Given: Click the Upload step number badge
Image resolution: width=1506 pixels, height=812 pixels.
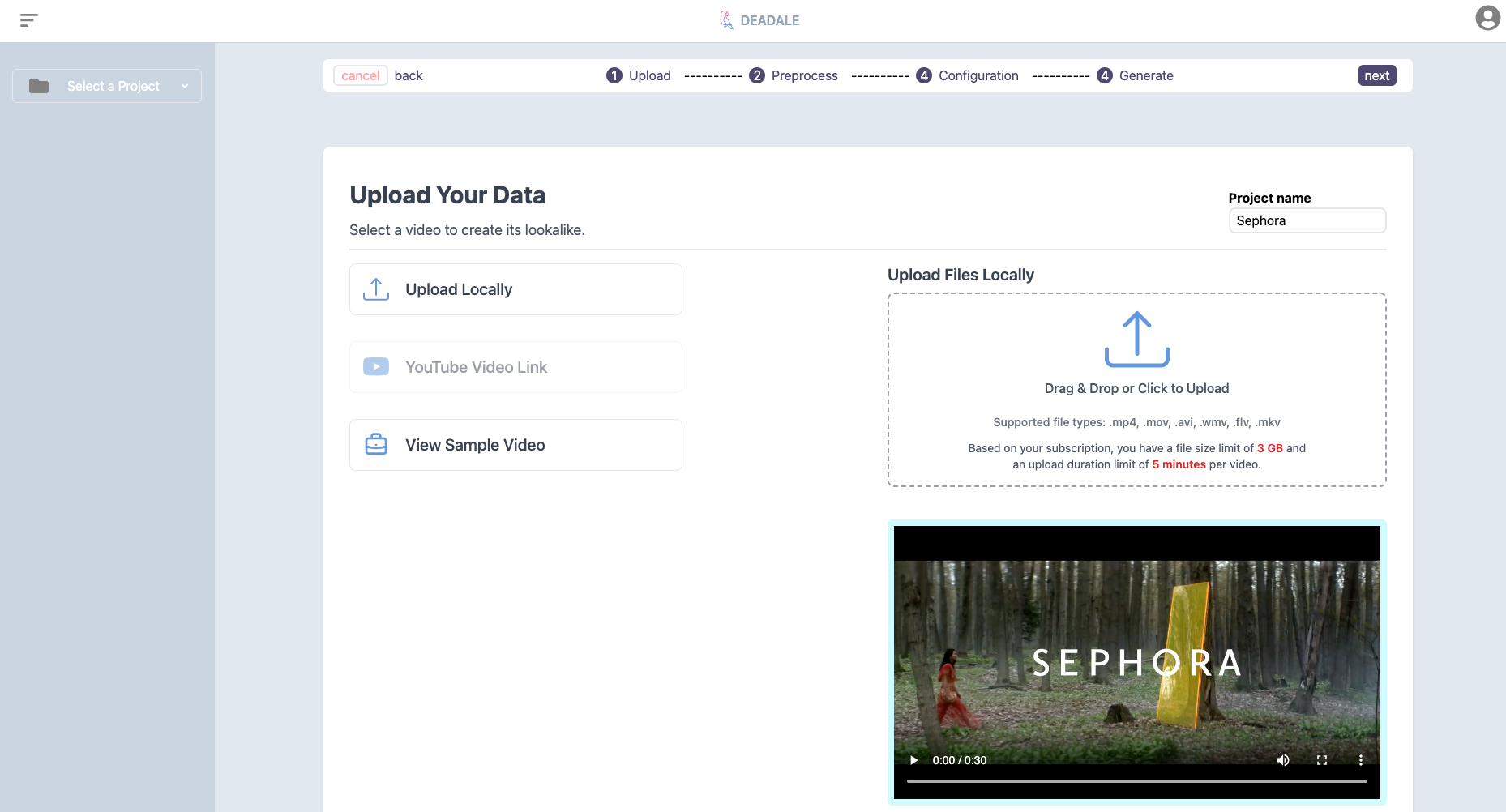Looking at the screenshot, I should (614, 75).
